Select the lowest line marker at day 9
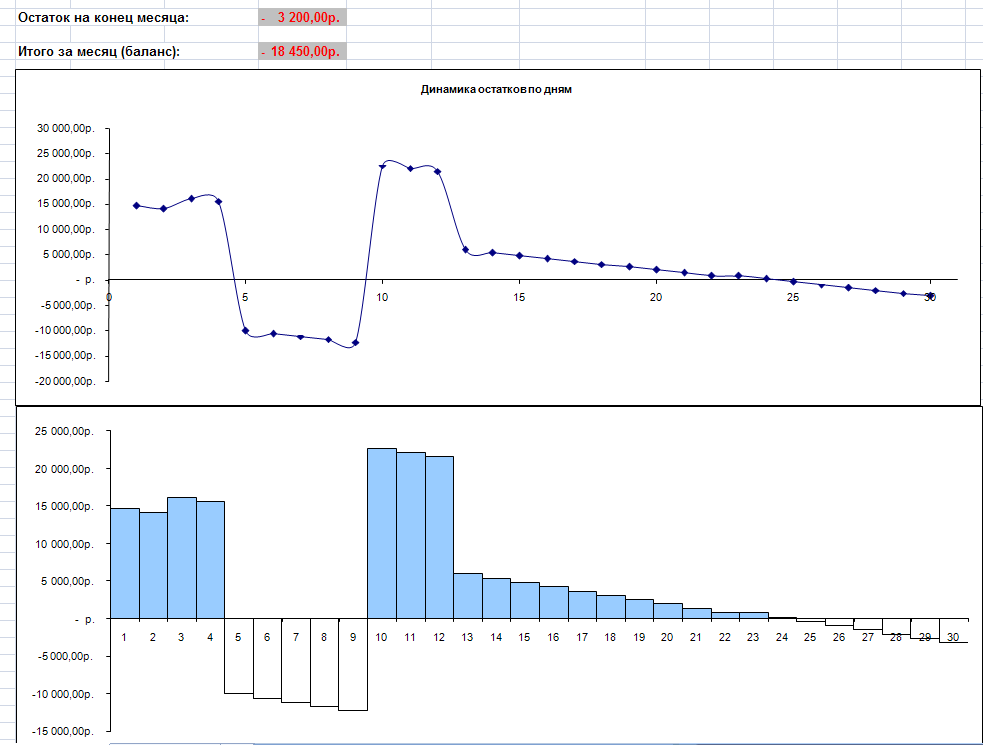 point(355,343)
